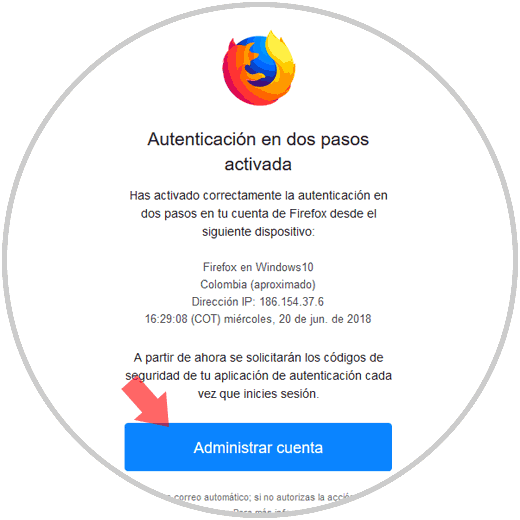This screenshot has width=520, height=520.
Task: Click the correo automático footer text
Action: pyautogui.click(x=211, y=497)
